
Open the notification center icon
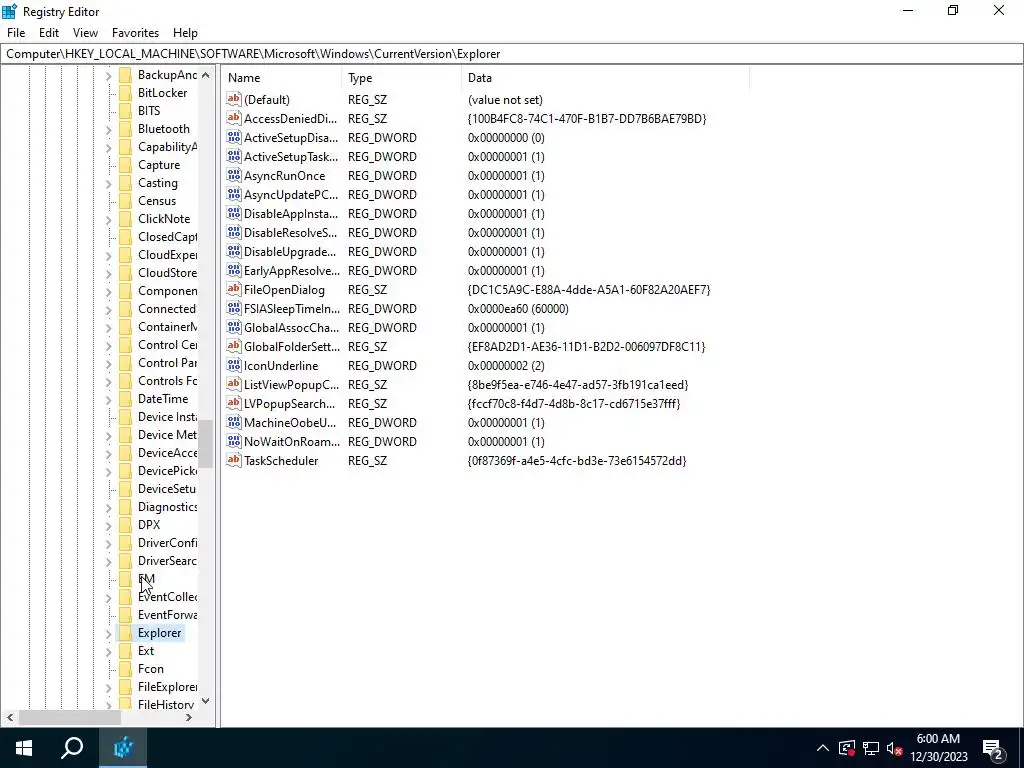[993, 748]
